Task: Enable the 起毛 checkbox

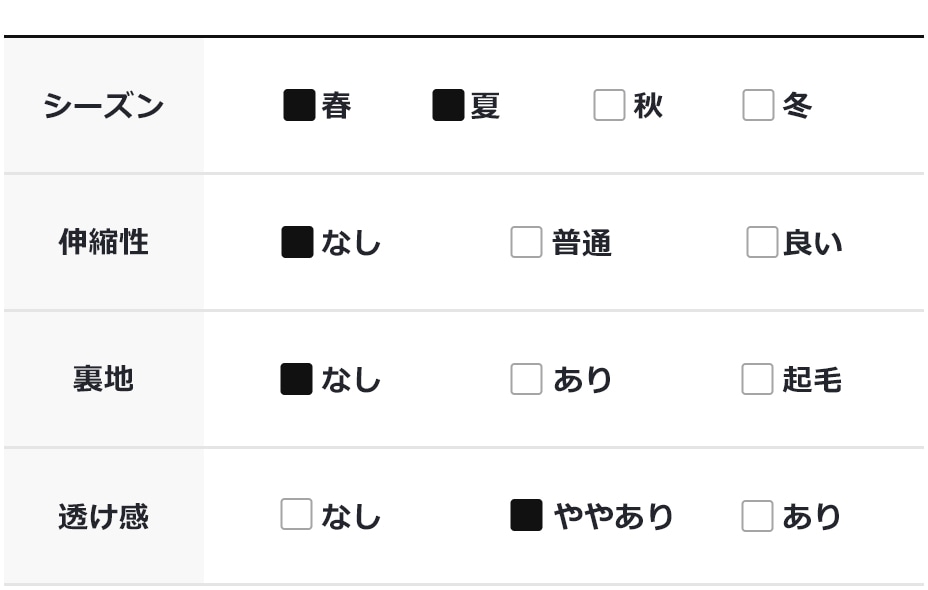Action: [757, 379]
